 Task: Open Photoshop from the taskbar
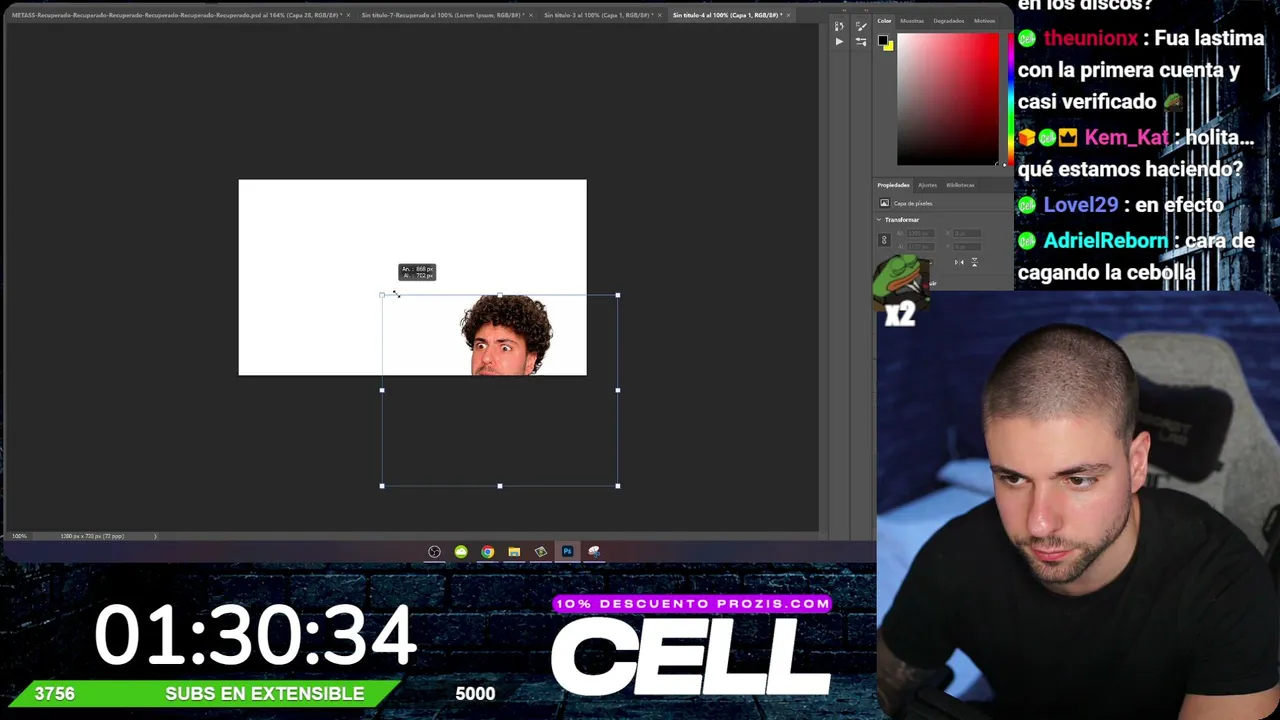click(x=567, y=551)
